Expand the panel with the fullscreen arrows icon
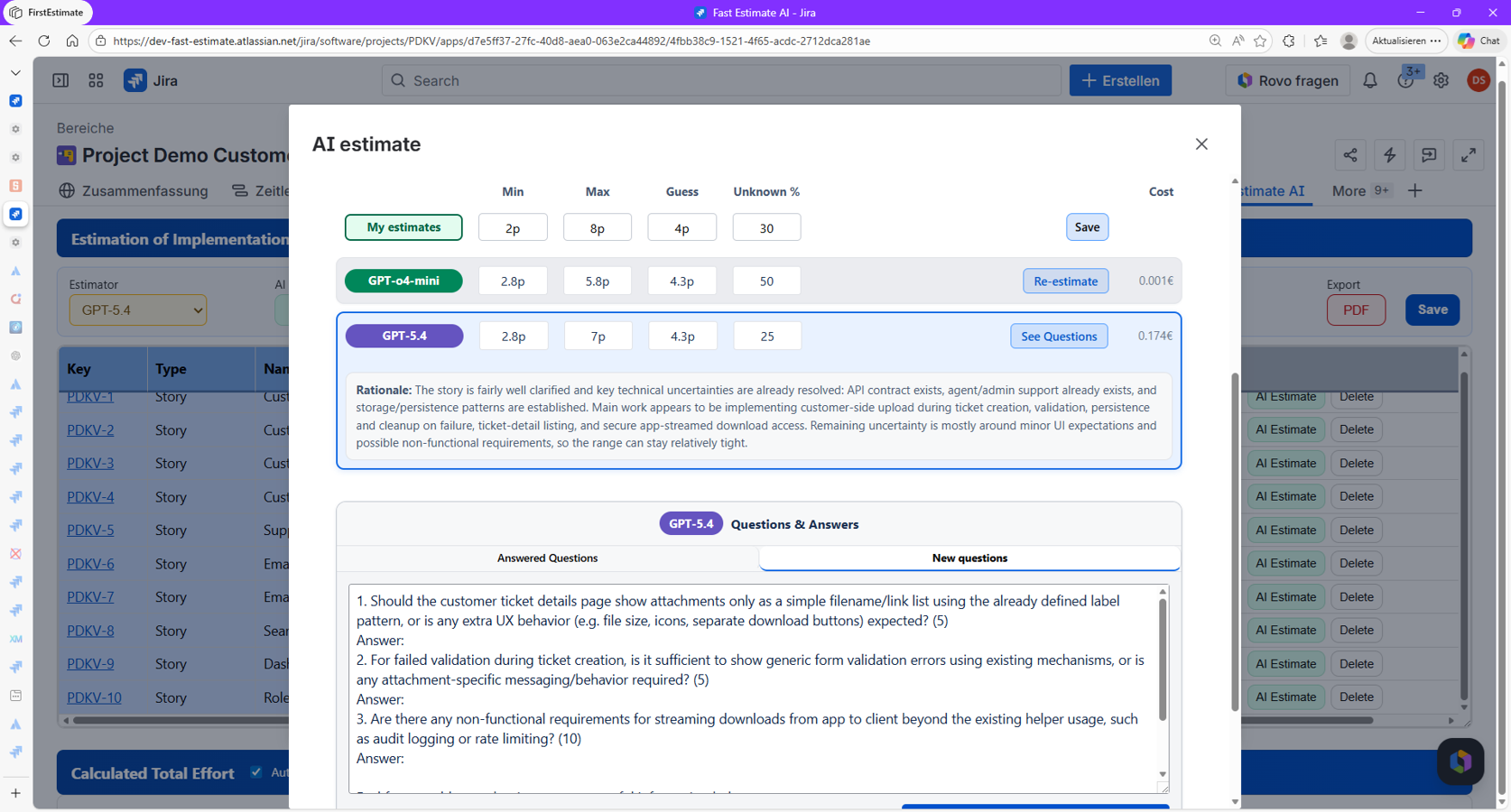 tap(1469, 155)
